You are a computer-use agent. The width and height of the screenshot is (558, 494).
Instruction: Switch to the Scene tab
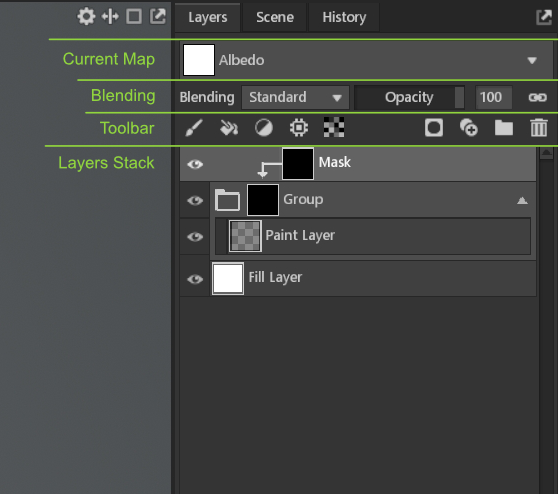point(275,17)
